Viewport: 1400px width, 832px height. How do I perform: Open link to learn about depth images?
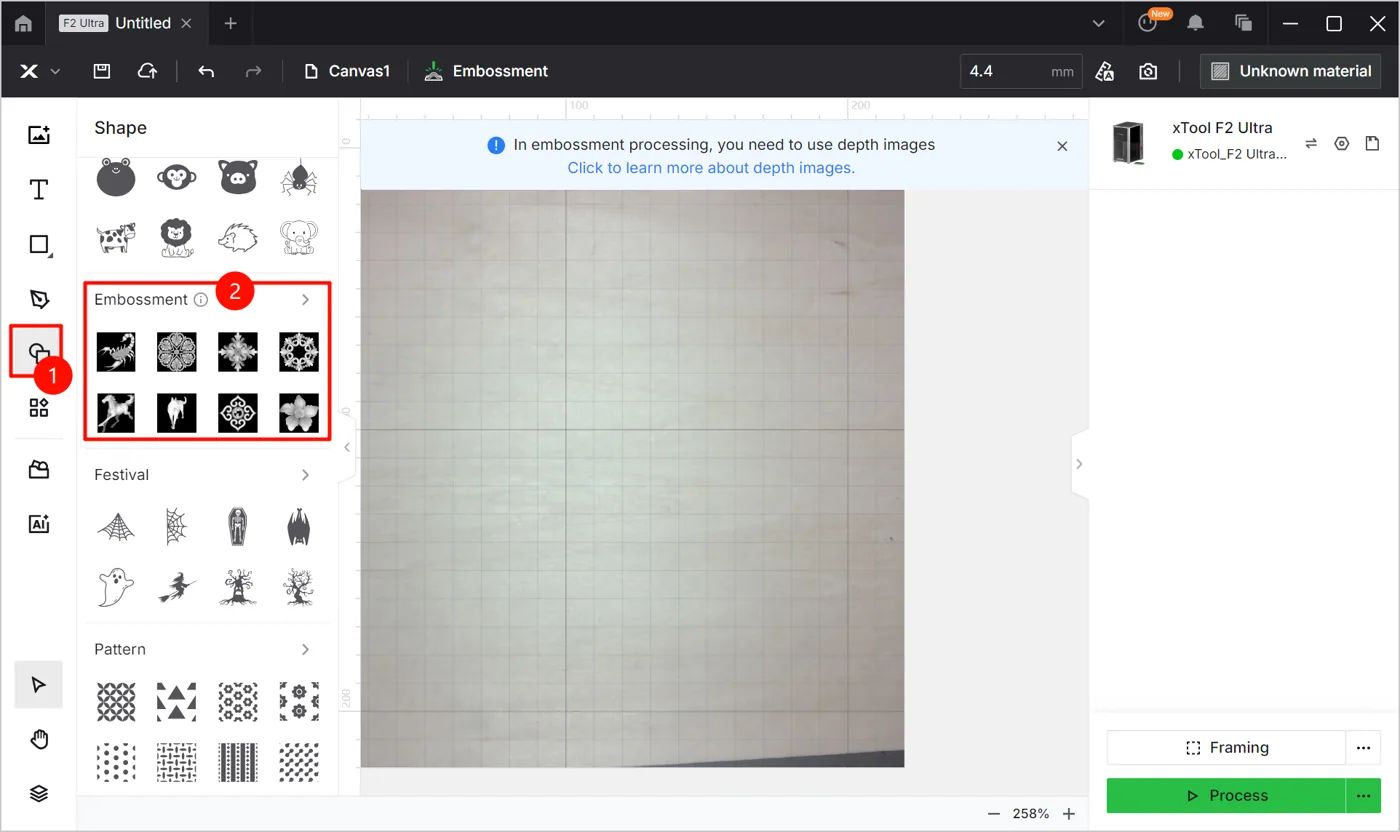click(x=711, y=168)
